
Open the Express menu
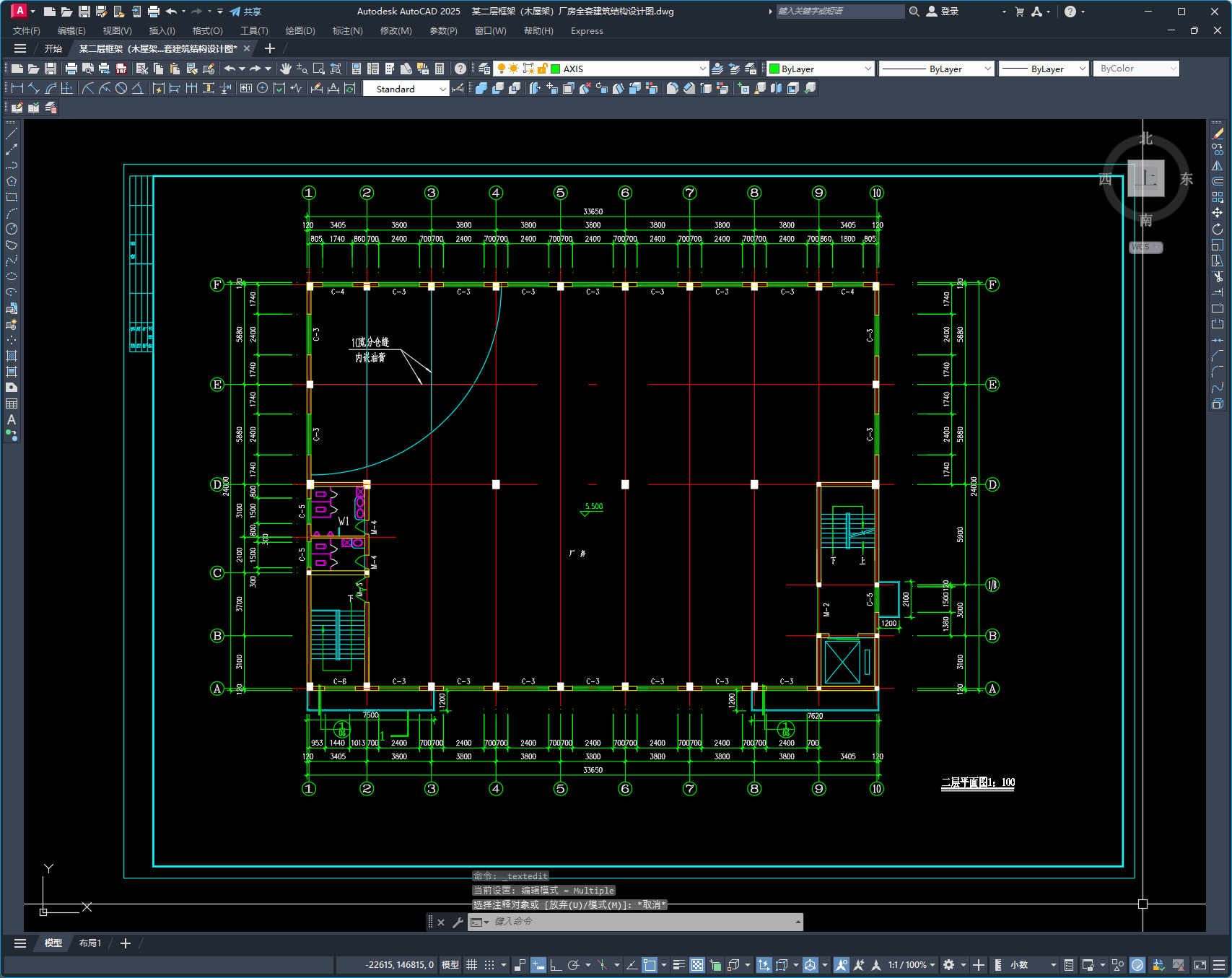(x=587, y=31)
